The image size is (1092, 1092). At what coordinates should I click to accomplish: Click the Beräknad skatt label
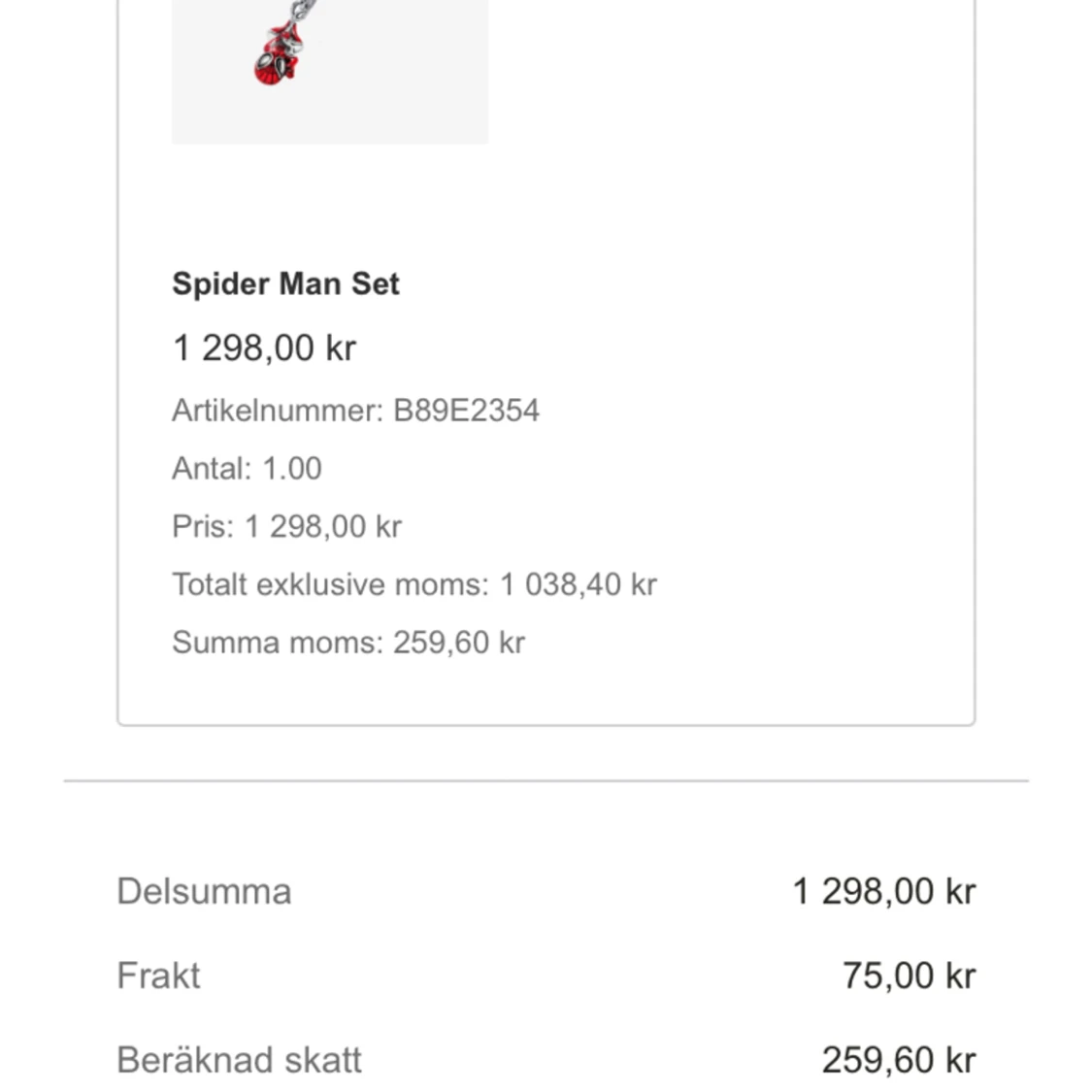coord(239,1060)
